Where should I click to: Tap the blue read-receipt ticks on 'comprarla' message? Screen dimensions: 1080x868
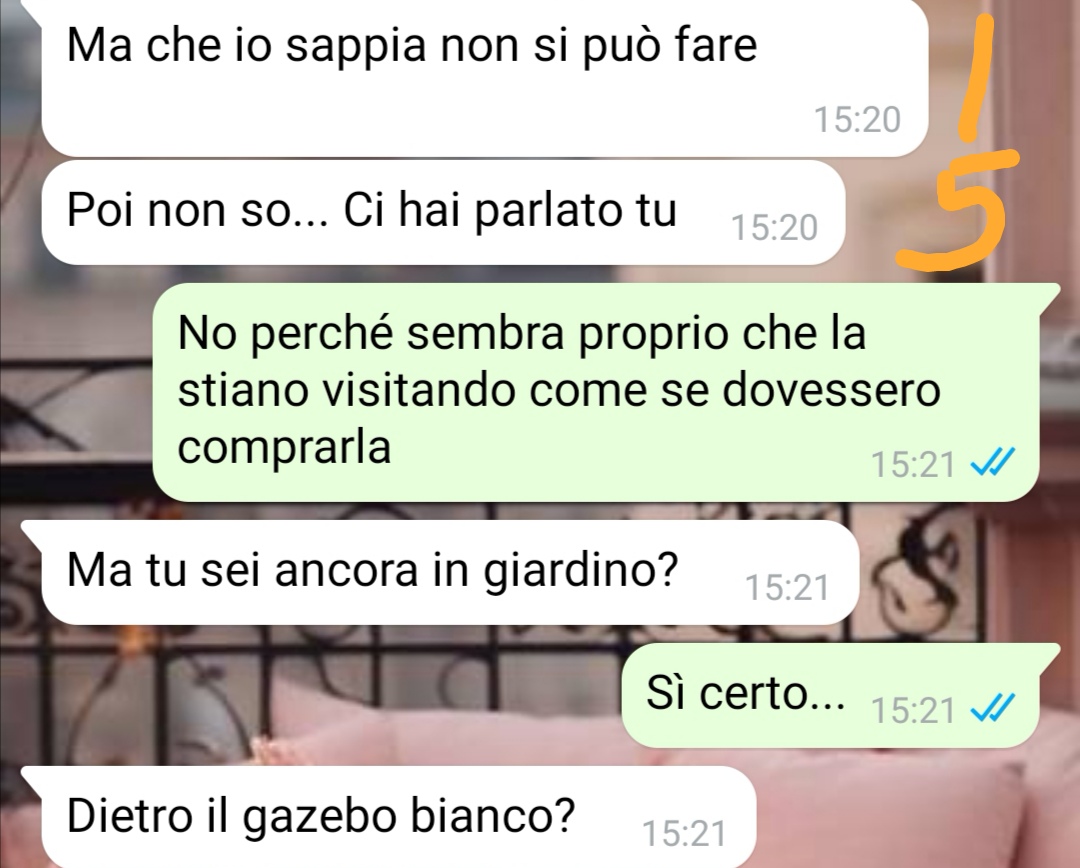pos(993,463)
